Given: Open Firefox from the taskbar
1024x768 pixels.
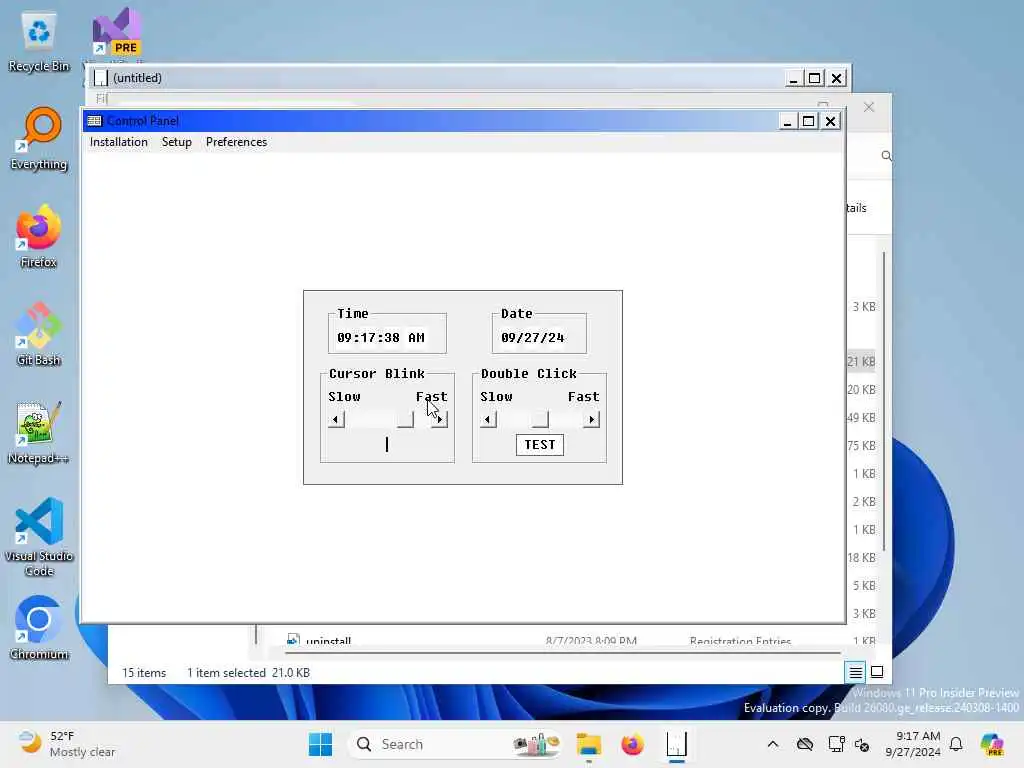Looking at the screenshot, I should tap(632, 744).
